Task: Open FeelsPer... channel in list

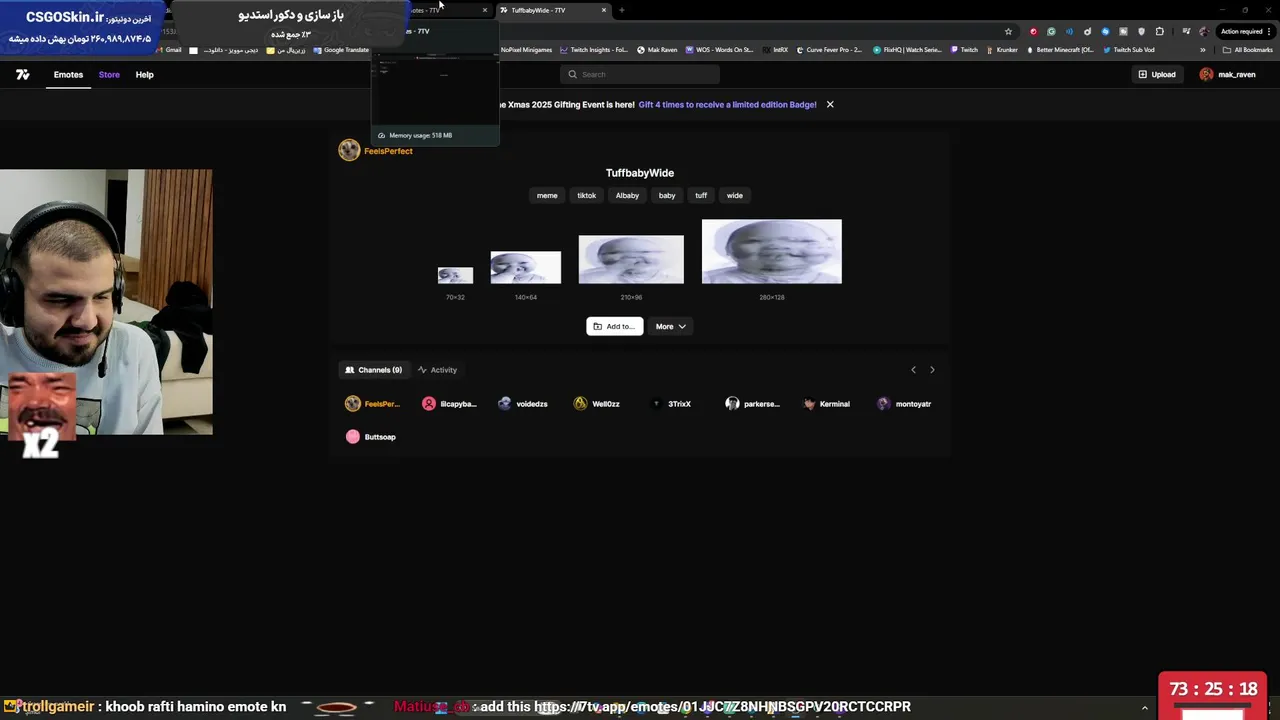Action: [x=373, y=404]
